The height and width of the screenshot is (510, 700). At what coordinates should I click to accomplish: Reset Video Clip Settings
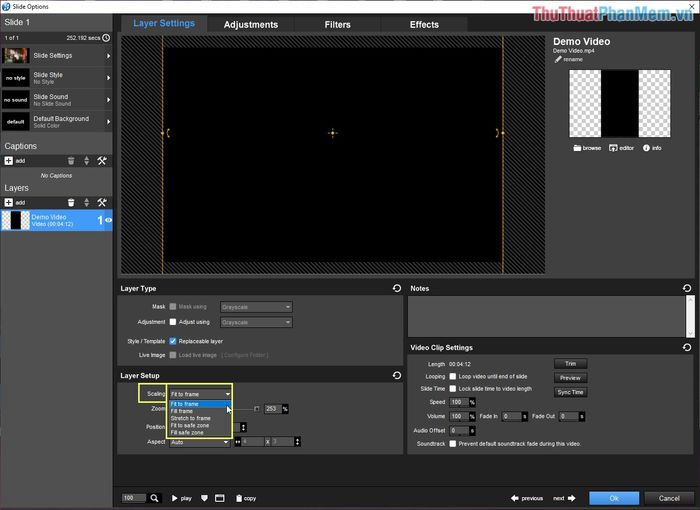coord(687,347)
